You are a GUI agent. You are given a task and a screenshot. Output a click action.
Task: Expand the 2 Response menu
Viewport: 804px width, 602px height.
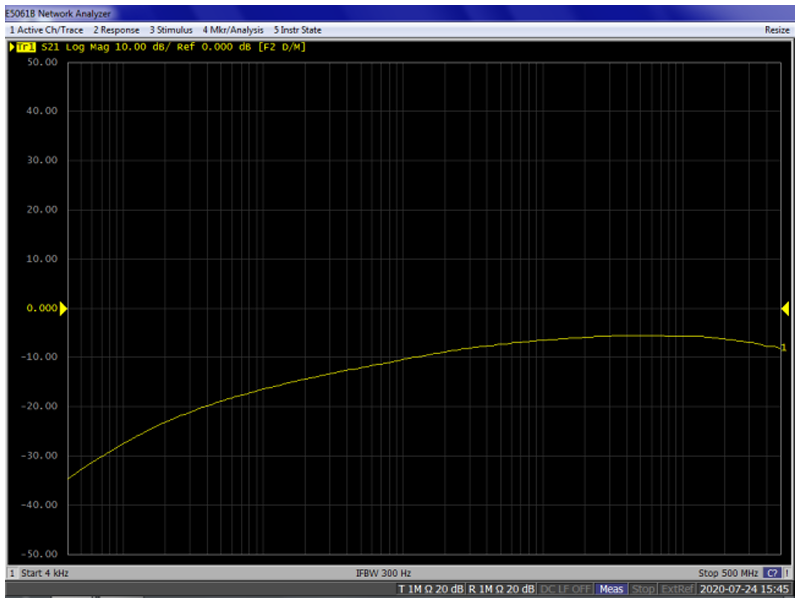click(116, 30)
